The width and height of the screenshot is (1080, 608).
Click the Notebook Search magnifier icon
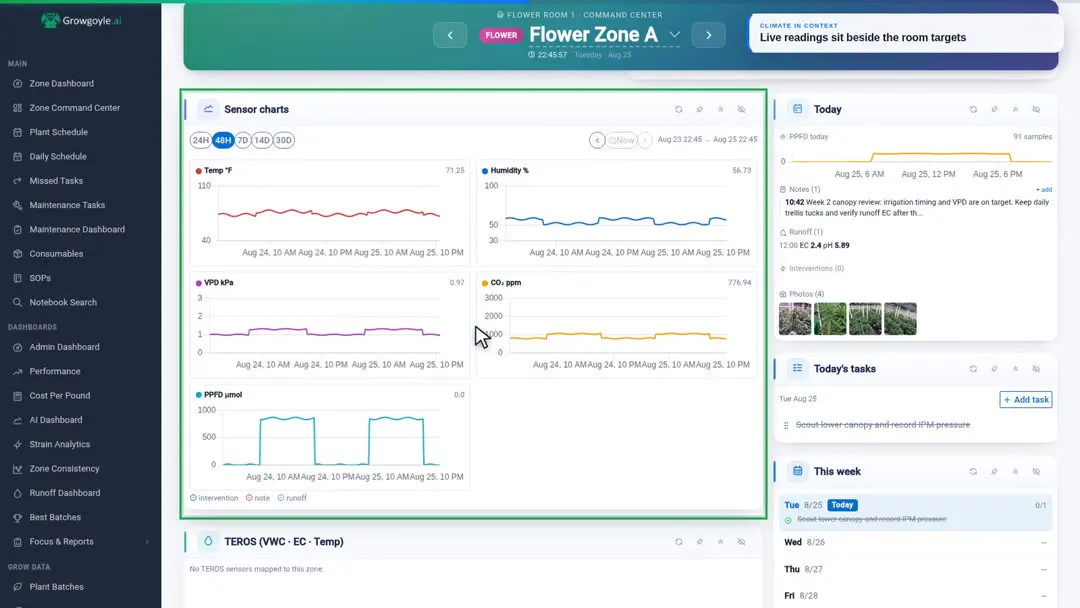point(17,302)
